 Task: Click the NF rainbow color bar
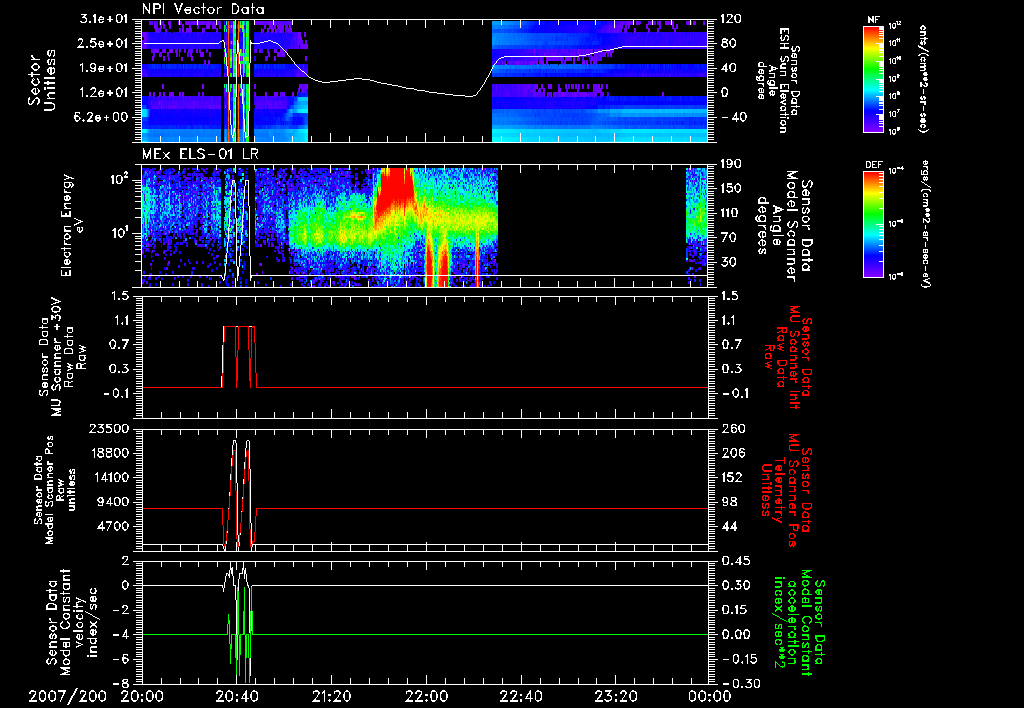tap(873, 78)
